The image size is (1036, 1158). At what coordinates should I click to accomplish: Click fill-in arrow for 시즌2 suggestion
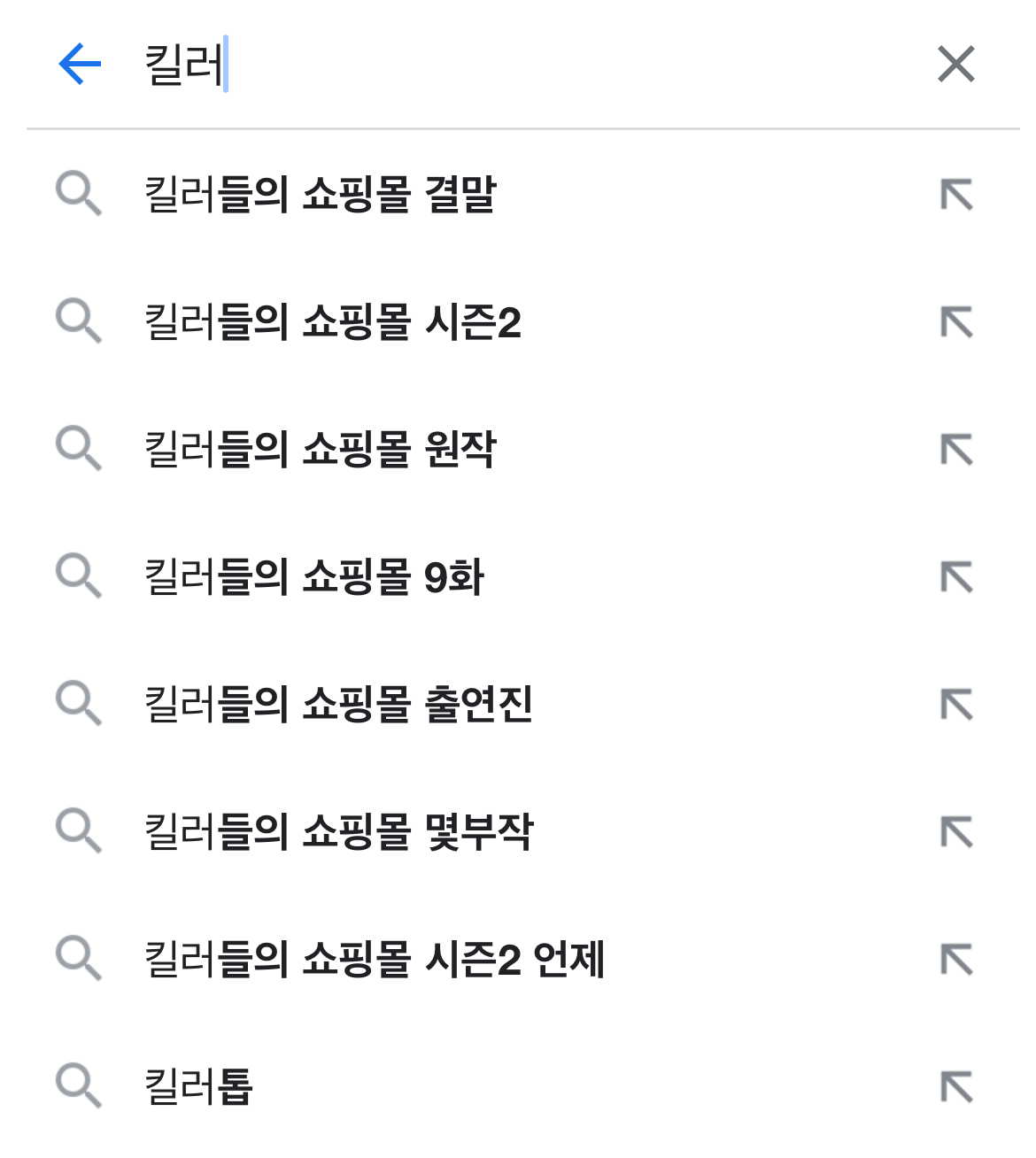pyautogui.click(x=956, y=321)
